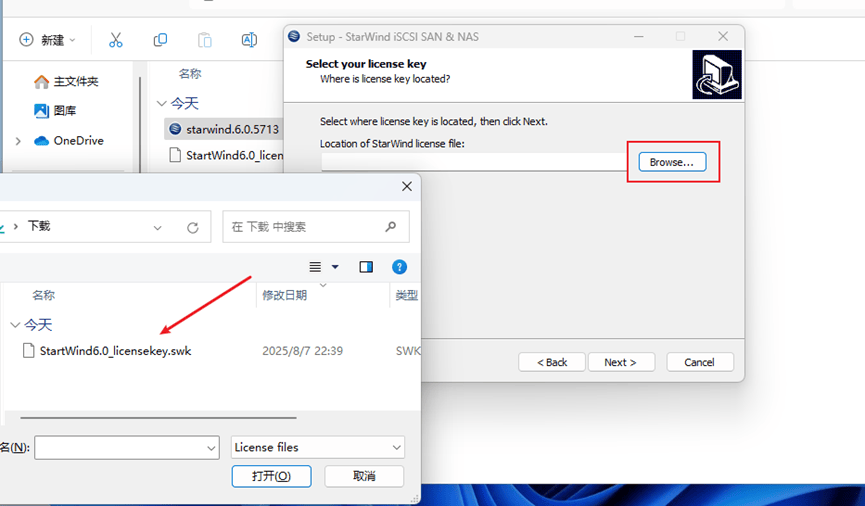This screenshot has width=865, height=506.
Task: Click the 下载 breadcrumb path segment
Action: click(39, 226)
